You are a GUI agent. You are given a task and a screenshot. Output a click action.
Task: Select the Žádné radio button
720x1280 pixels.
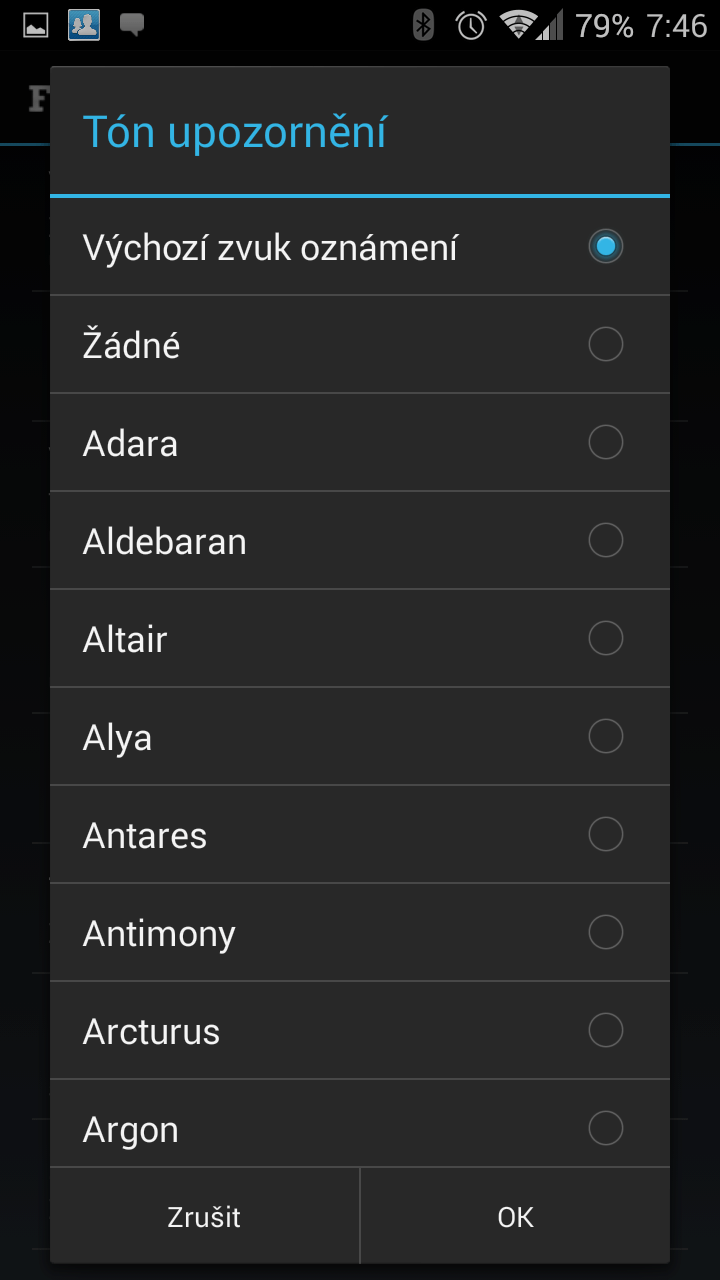[x=605, y=344]
